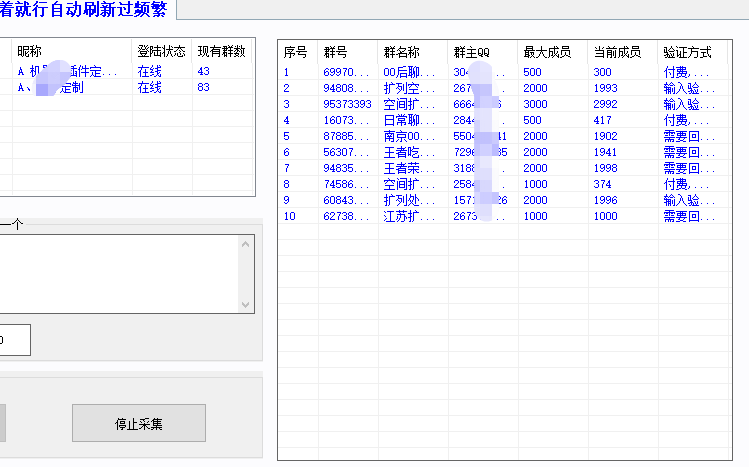Click the 验证方式 column header
The width and height of the screenshot is (749, 467).
pyautogui.click(x=686, y=51)
